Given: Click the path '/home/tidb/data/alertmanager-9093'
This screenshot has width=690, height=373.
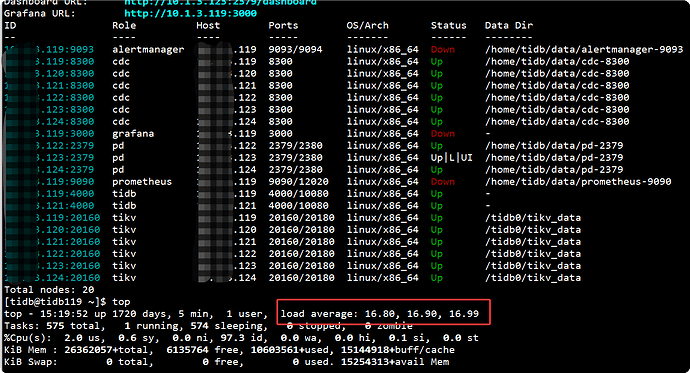Looking at the screenshot, I should pos(584,50).
